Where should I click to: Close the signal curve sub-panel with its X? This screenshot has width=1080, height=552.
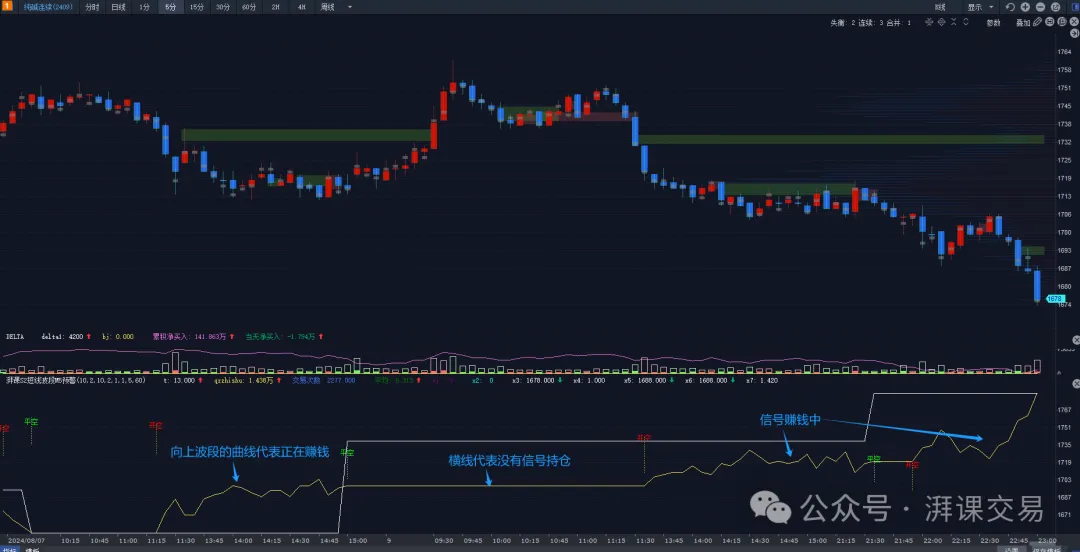pyautogui.click(x=1076, y=383)
